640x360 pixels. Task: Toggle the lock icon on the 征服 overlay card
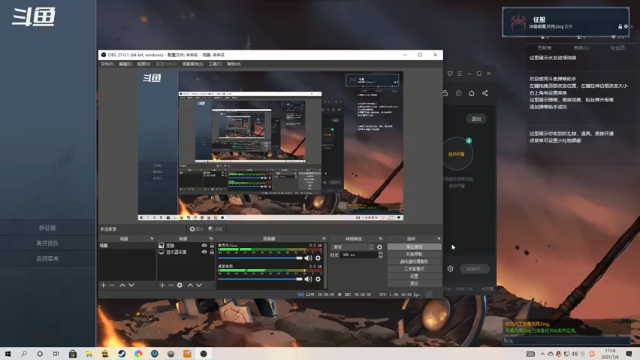620,27
